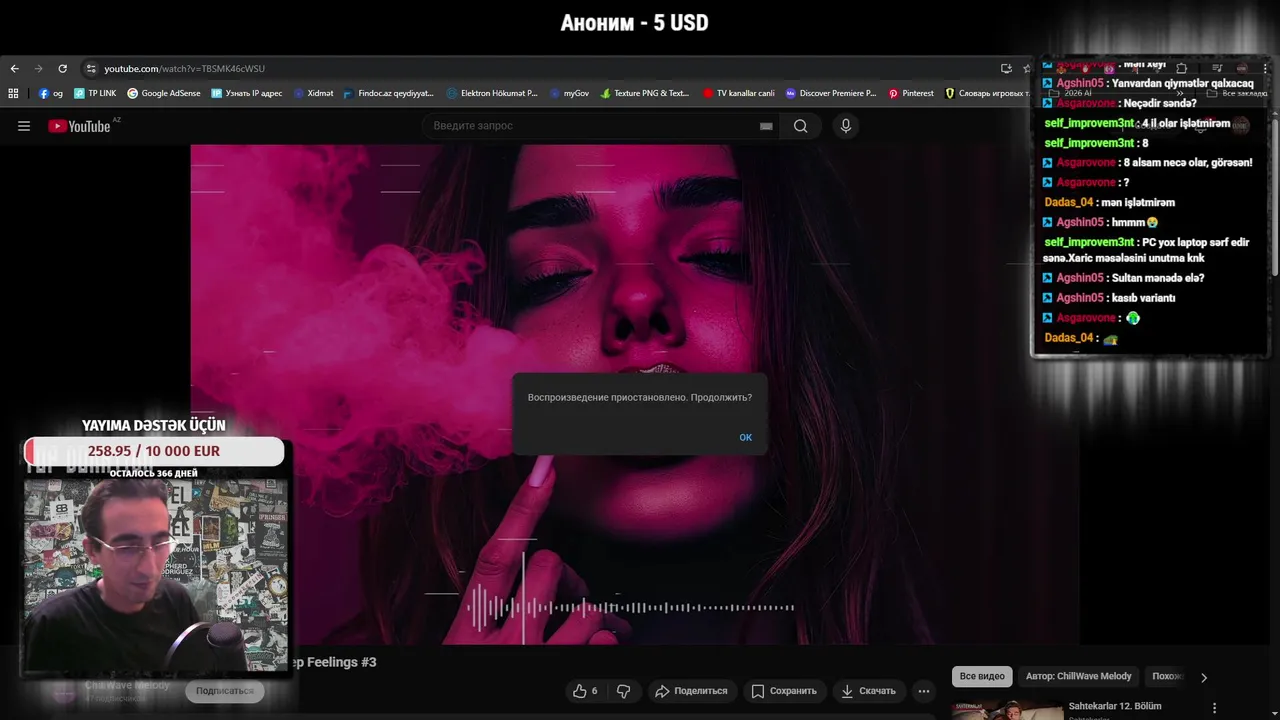Click the ChillWave Melody channel name
This screenshot has height=720, width=1280.
(x=127, y=685)
